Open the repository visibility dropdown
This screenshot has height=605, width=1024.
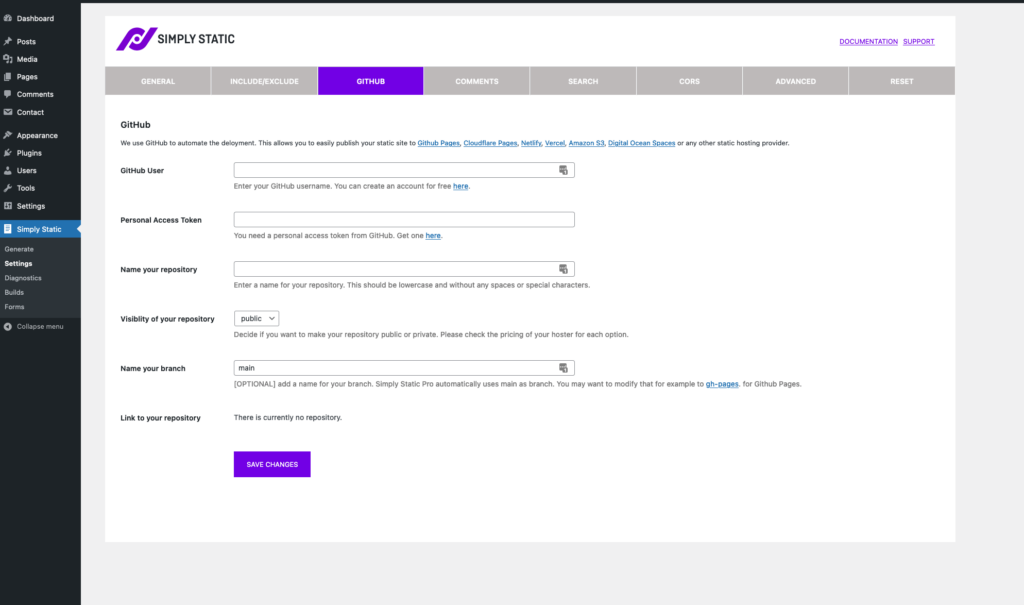coord(255,318)
